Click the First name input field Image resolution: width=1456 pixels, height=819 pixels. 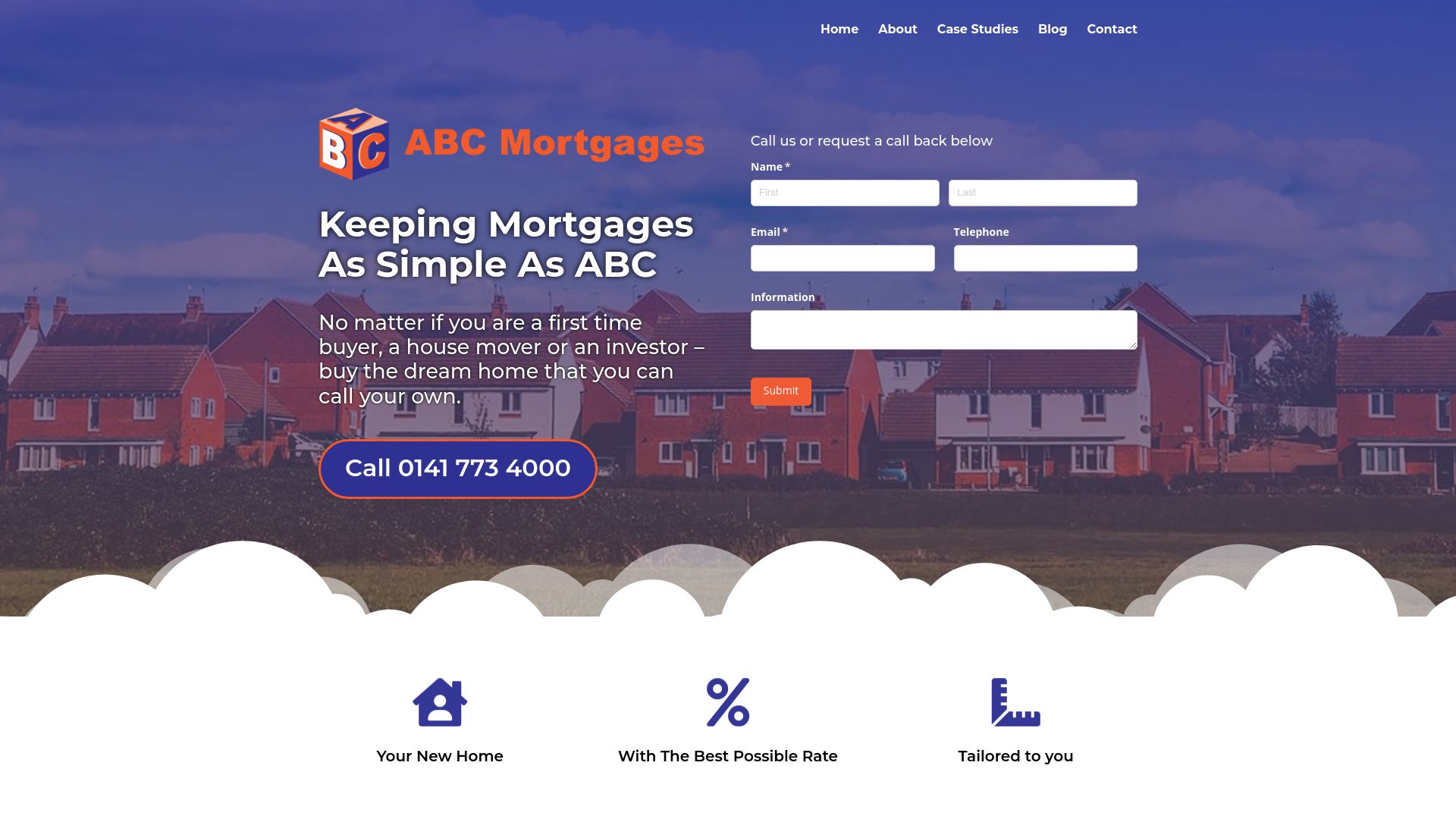(845, 193)
